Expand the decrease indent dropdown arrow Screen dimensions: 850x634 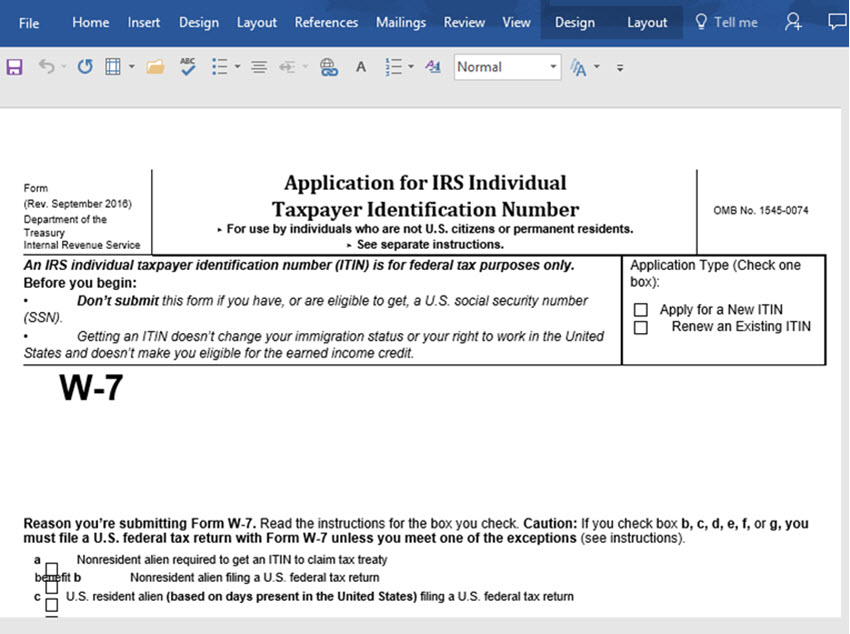(305, 67)
